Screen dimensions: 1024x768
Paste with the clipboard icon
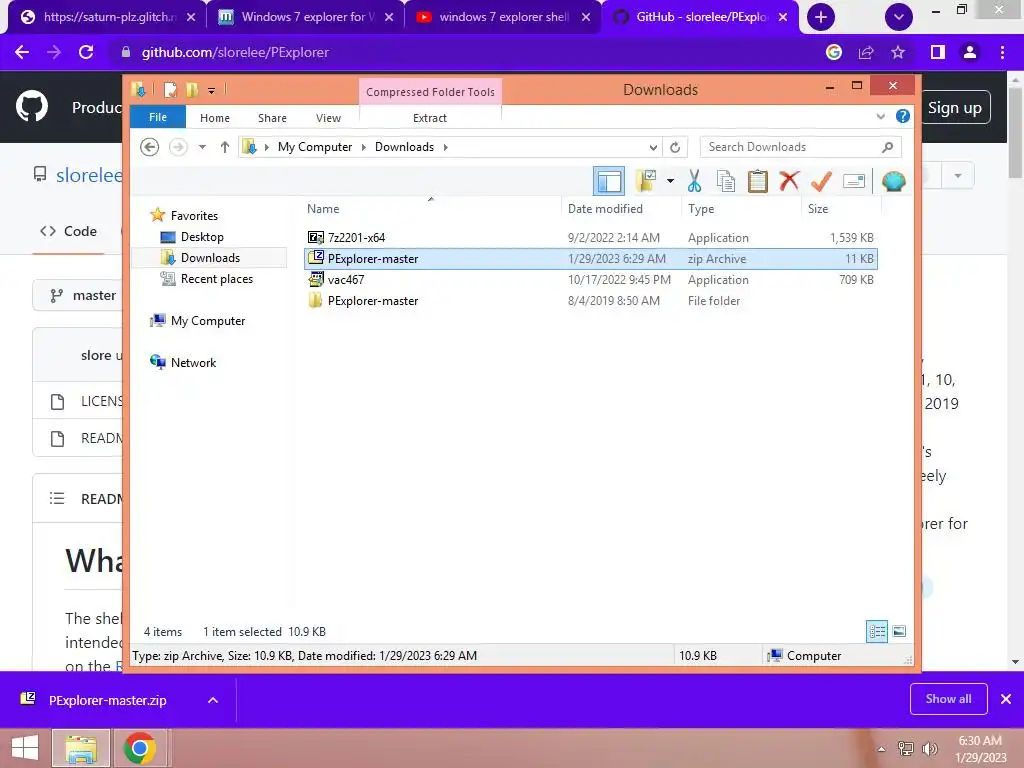coord(758,181)
